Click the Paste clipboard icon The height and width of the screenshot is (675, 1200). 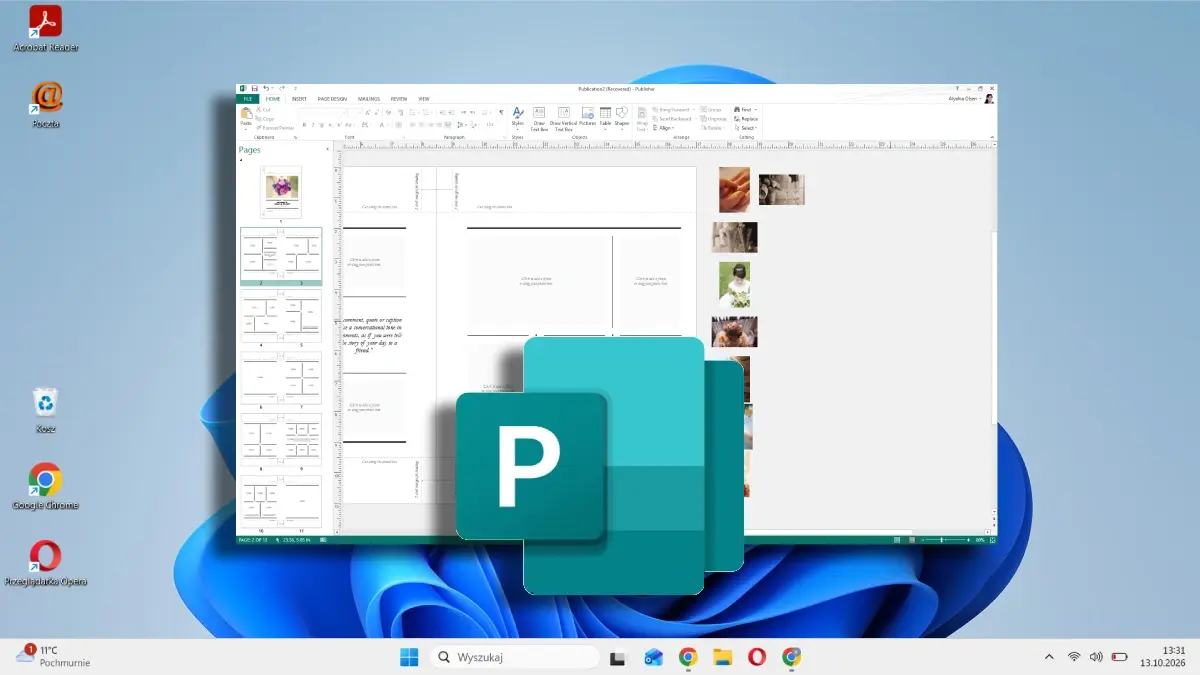click(x=246, y=112)
